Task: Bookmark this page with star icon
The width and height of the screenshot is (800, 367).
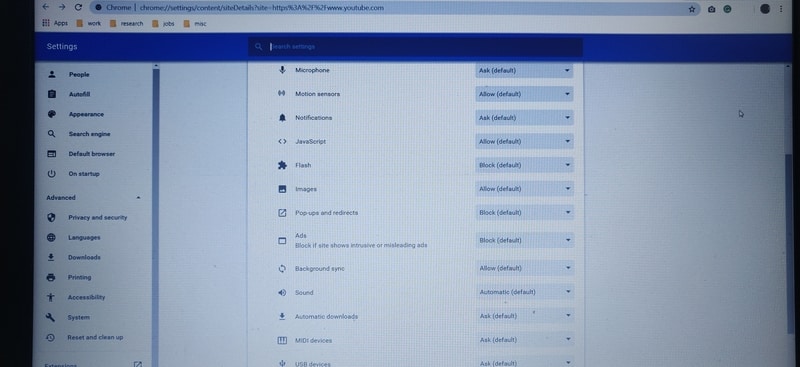Action: coord(692,9)
